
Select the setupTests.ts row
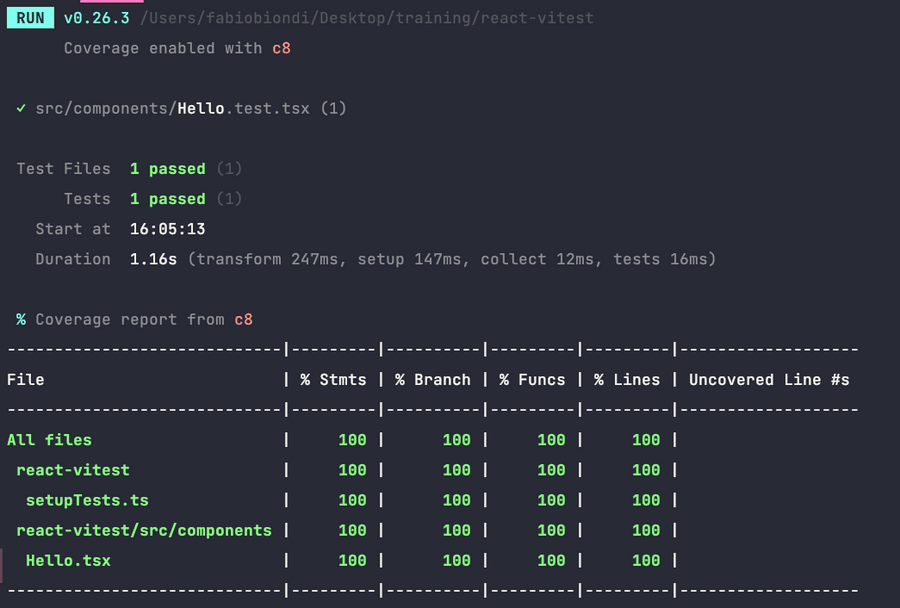pos(87,500)
